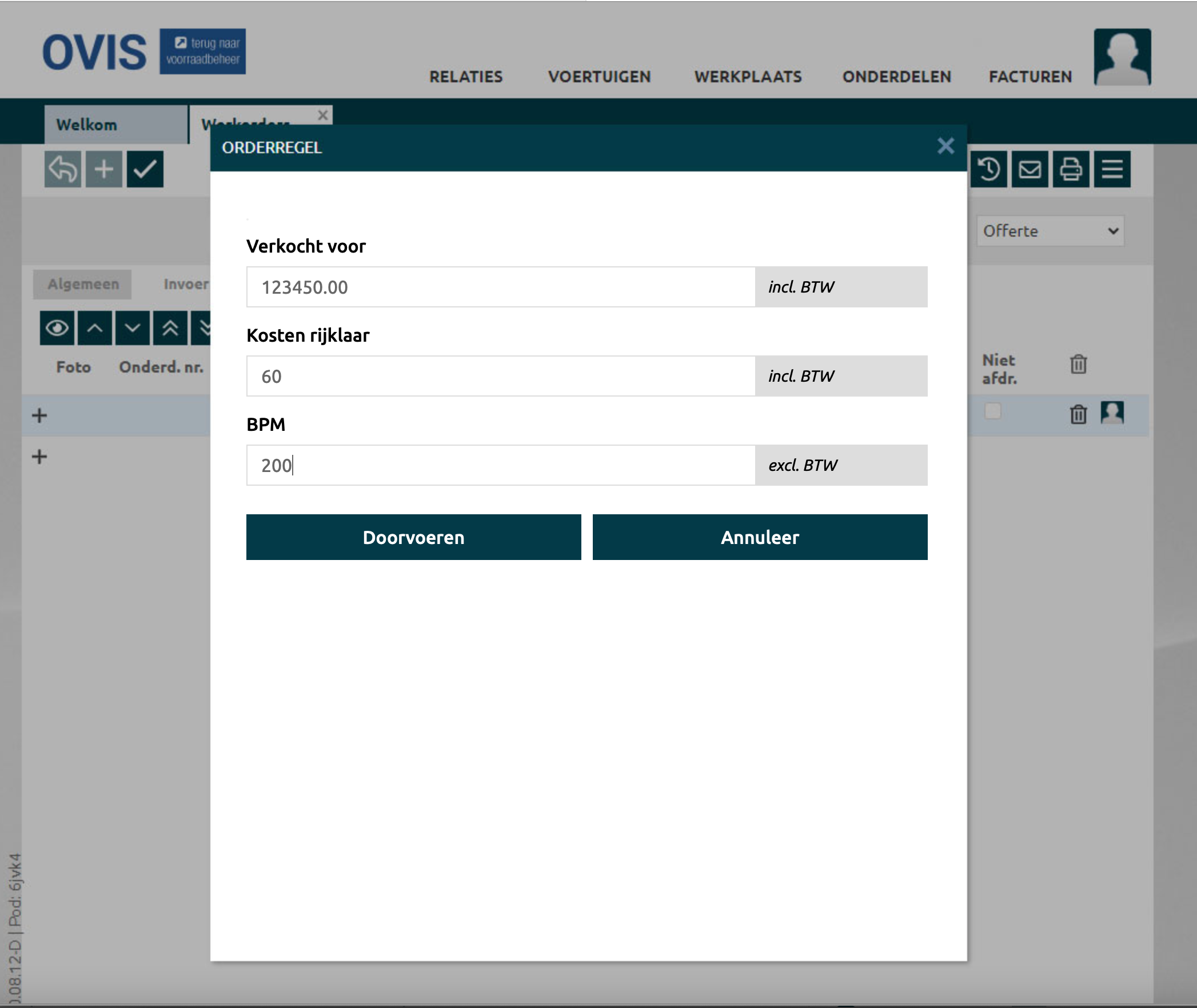Open the Offerte dropdown
The width and height of the screenshot is (1197, 1008).
[x=1050, y=231]
